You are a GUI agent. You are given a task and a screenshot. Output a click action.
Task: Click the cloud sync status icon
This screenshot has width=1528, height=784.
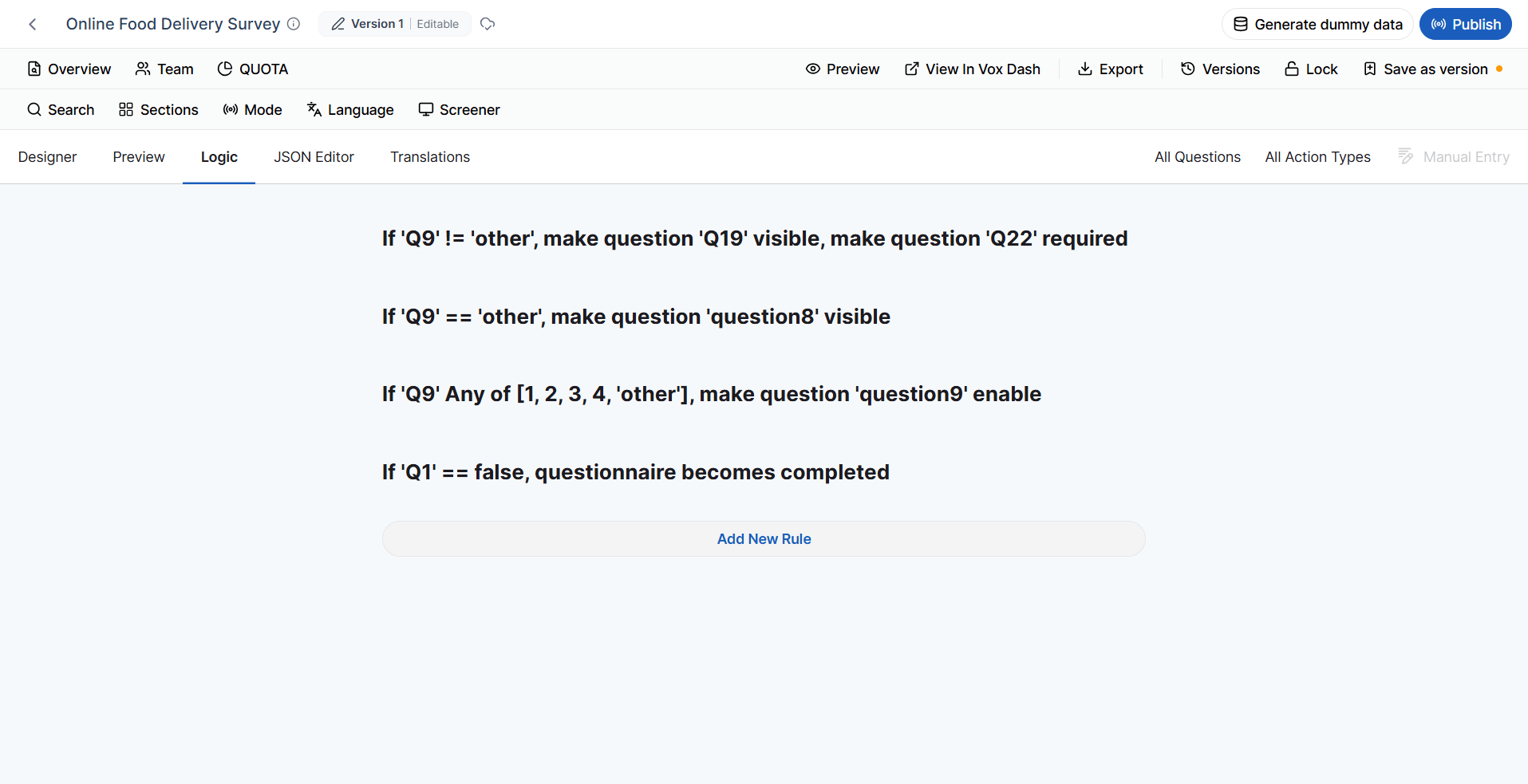(488, 24)
